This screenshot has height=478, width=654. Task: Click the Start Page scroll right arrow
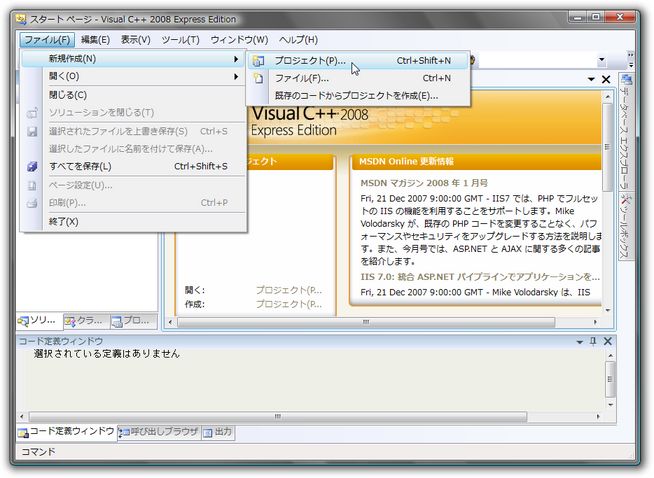coord(595,322)
